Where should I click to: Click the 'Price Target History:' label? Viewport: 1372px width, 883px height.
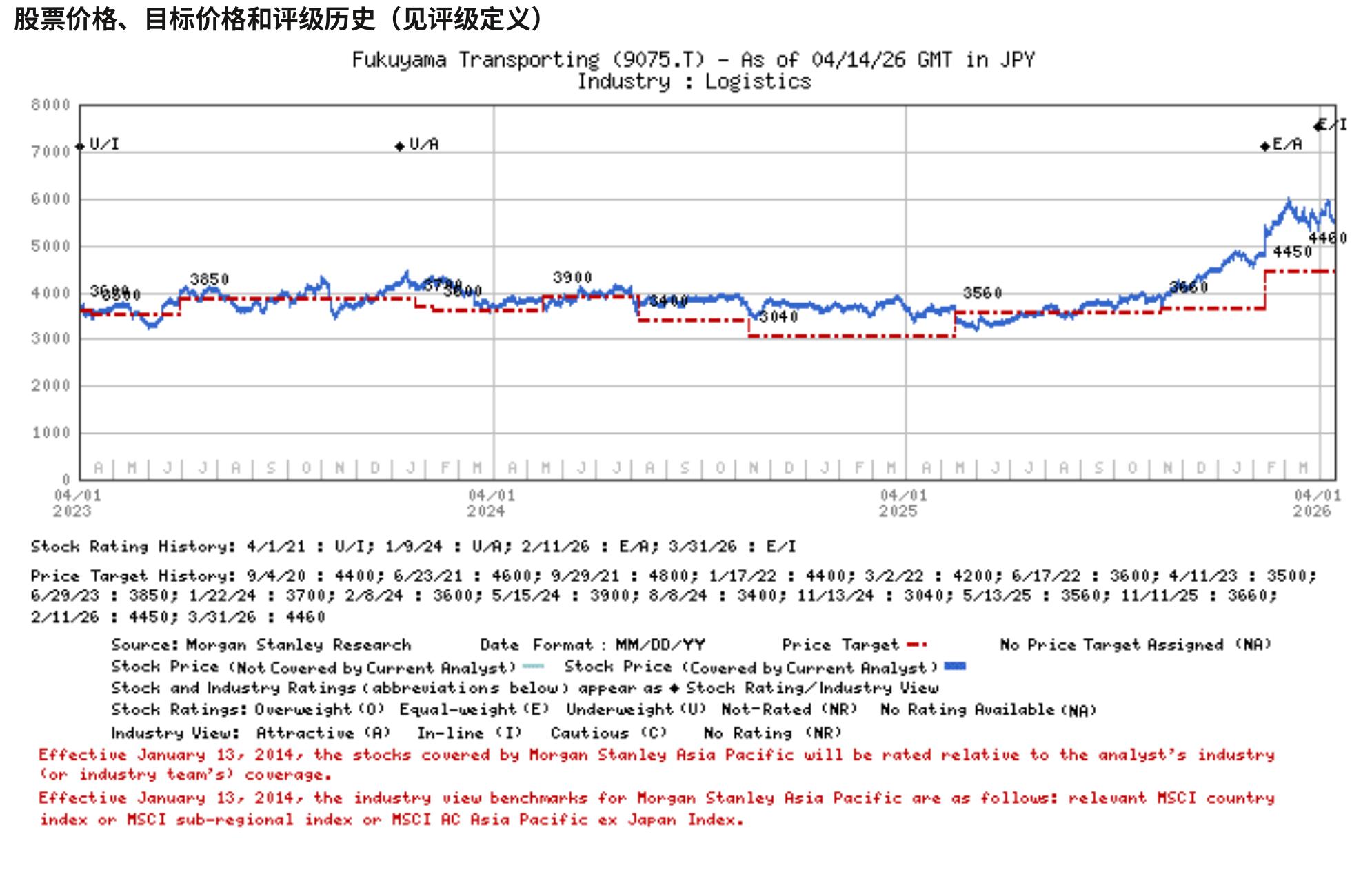click(x=133, y=576)
